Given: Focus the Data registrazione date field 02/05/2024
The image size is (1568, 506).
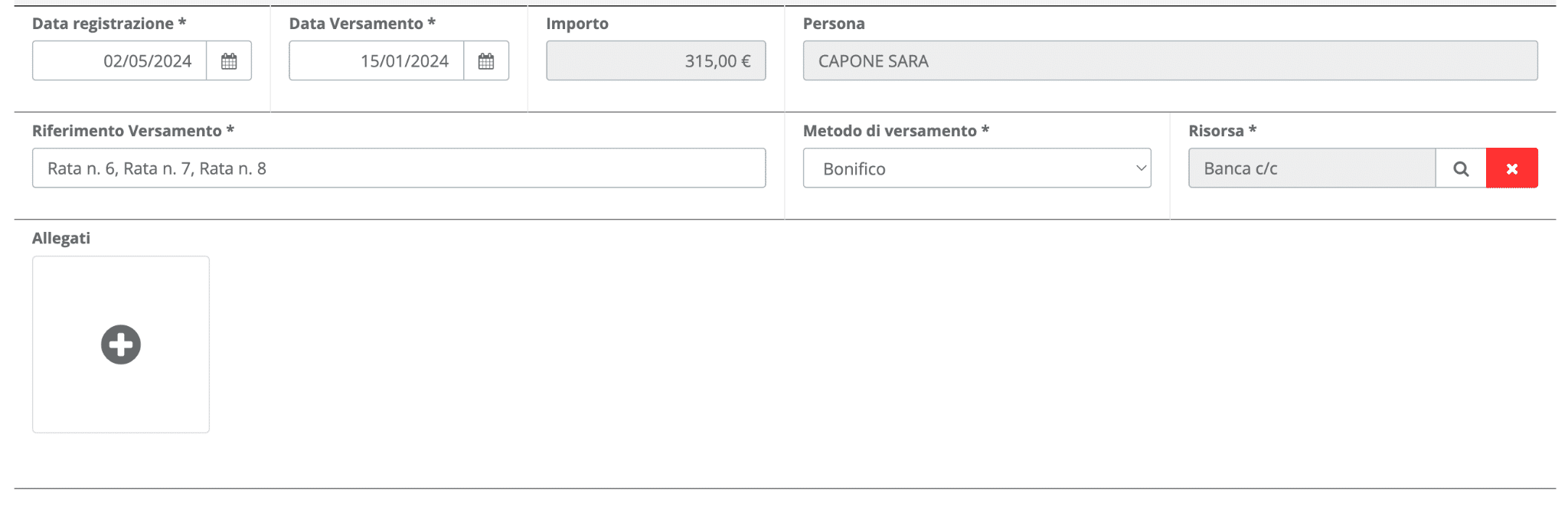Looking at the screenshot, I should click(x=119, y=60).
